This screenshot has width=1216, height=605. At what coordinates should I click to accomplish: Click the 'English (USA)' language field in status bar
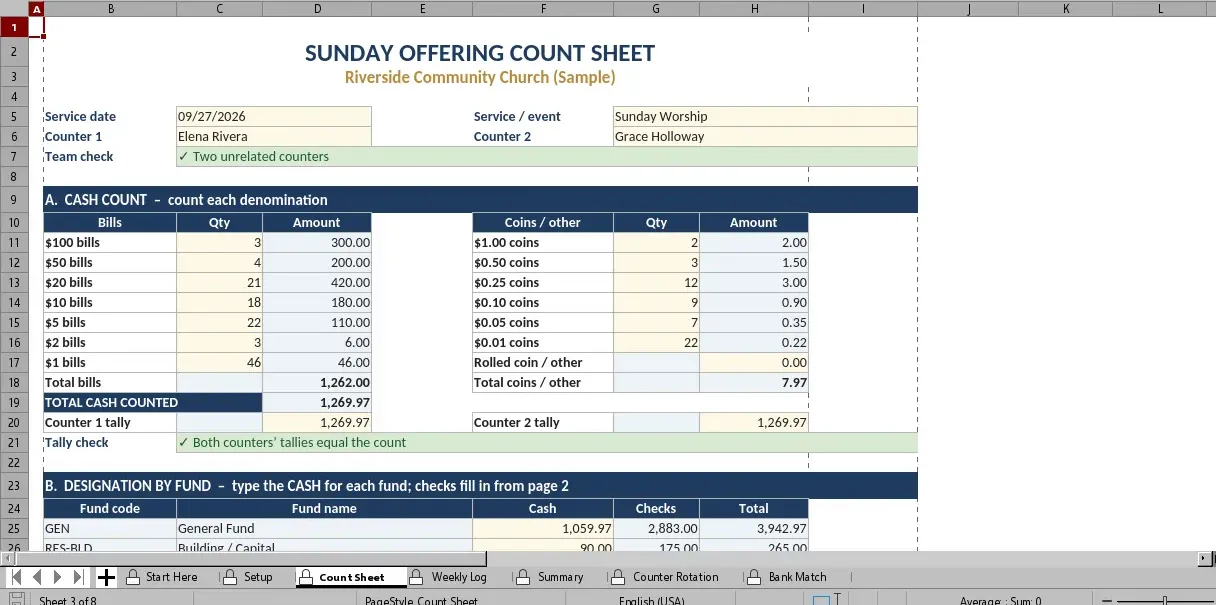click(651, 601)
